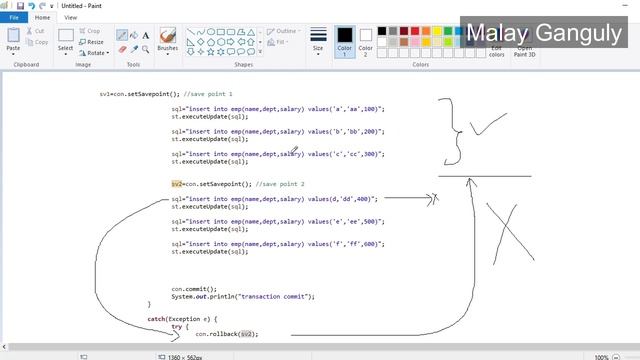Choose the Line shape
The width and height of the screenshot is (640, 360).
[191, 32]
